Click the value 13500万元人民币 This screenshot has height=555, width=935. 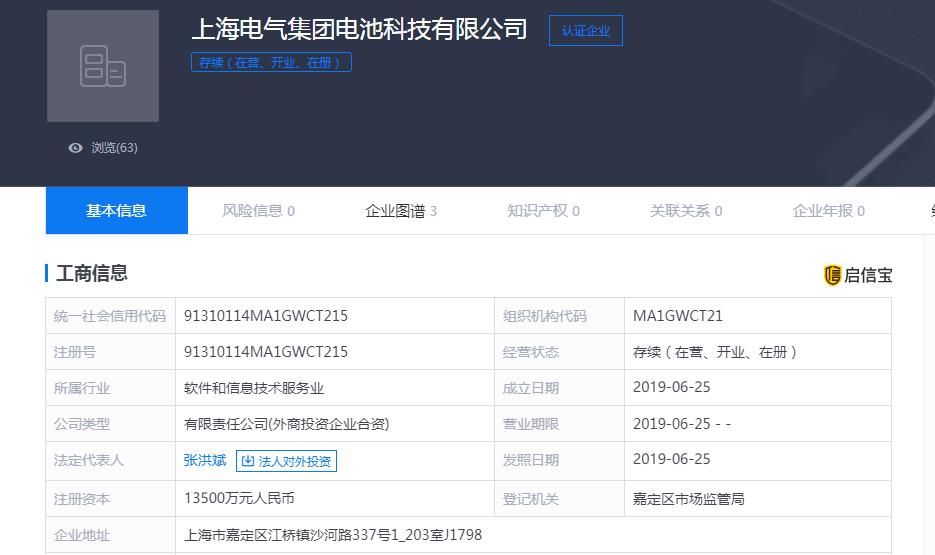point(239,498)
